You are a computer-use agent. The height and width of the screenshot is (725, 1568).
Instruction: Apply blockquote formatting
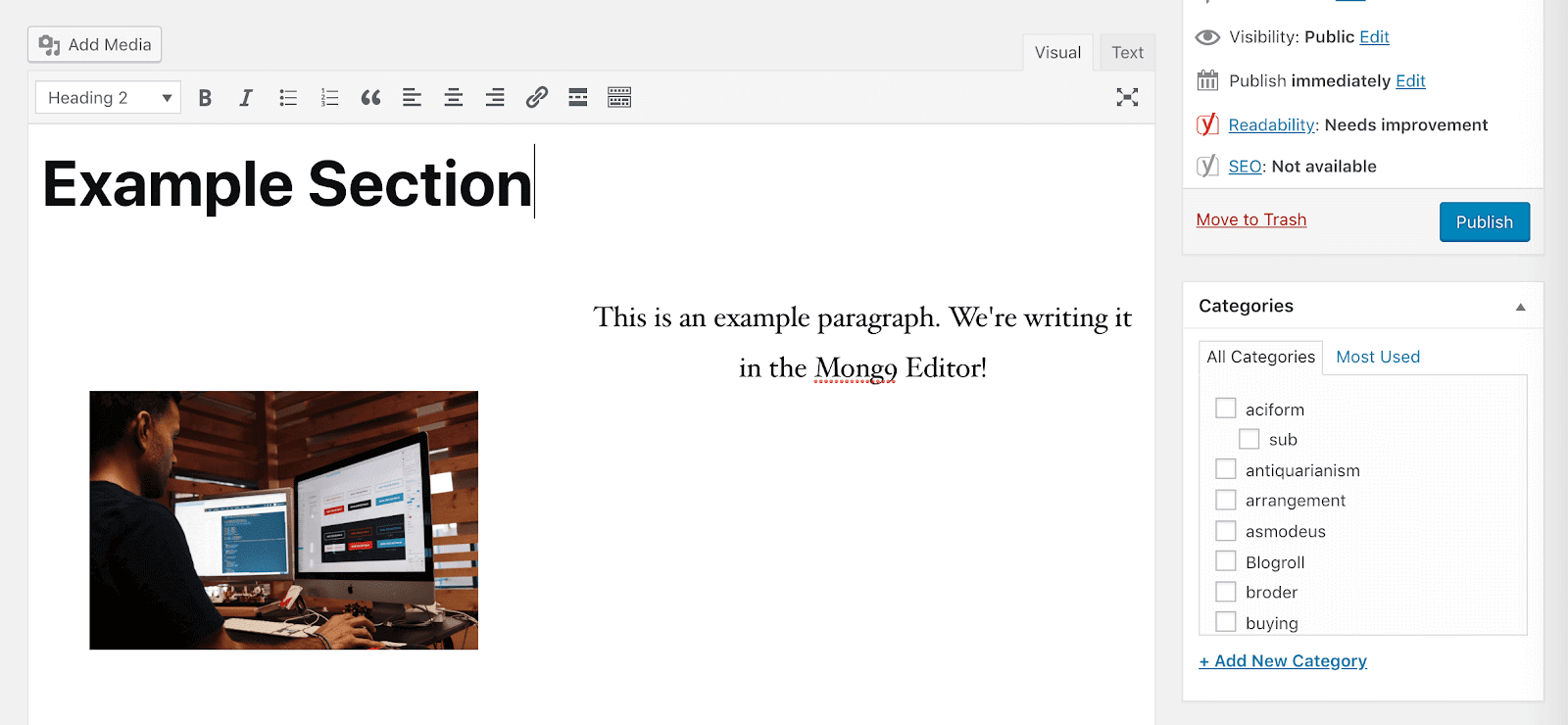click(370, 98)
